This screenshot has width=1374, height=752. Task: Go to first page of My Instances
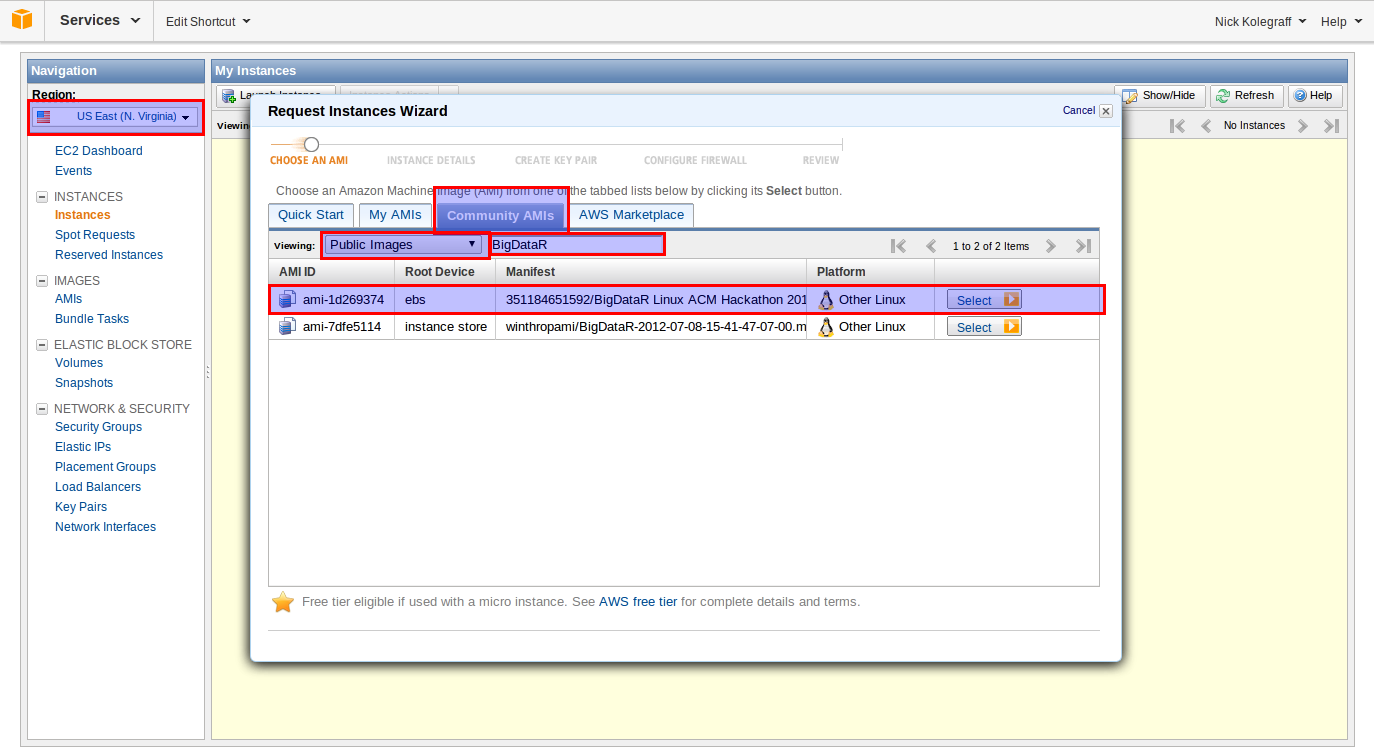click(1178, 126)
